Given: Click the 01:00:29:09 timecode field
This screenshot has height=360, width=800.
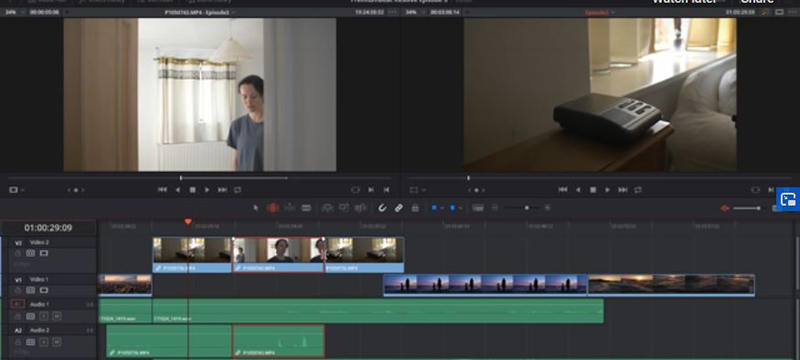Looking at the screenshot, I should [x=48, y=228].
